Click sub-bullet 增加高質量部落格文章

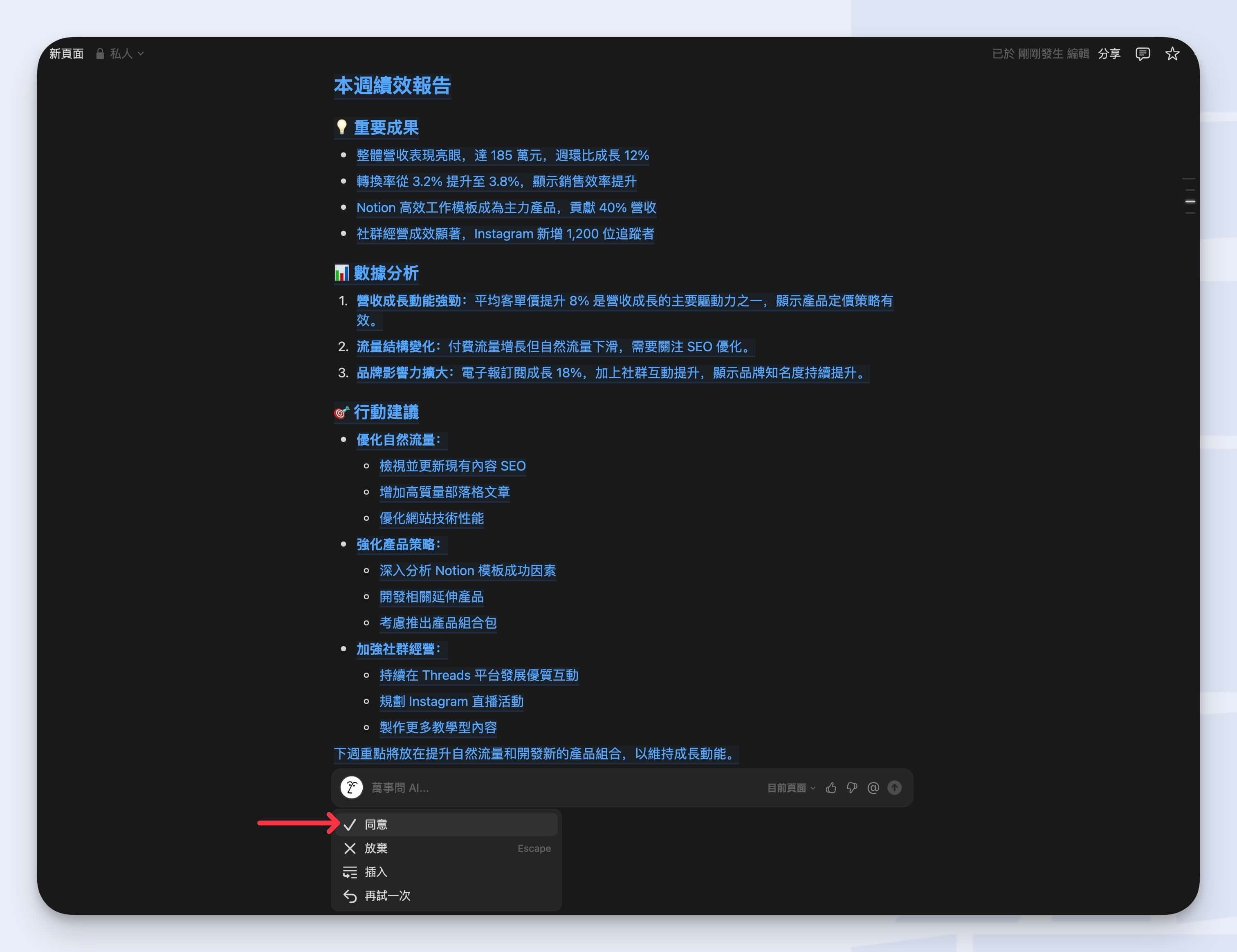coord(444,492)
